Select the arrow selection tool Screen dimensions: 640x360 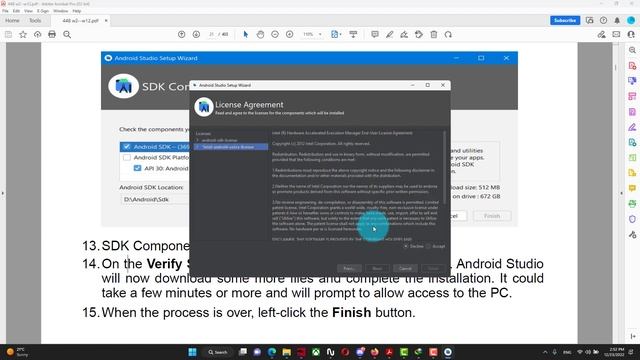[x=246, y=35]
